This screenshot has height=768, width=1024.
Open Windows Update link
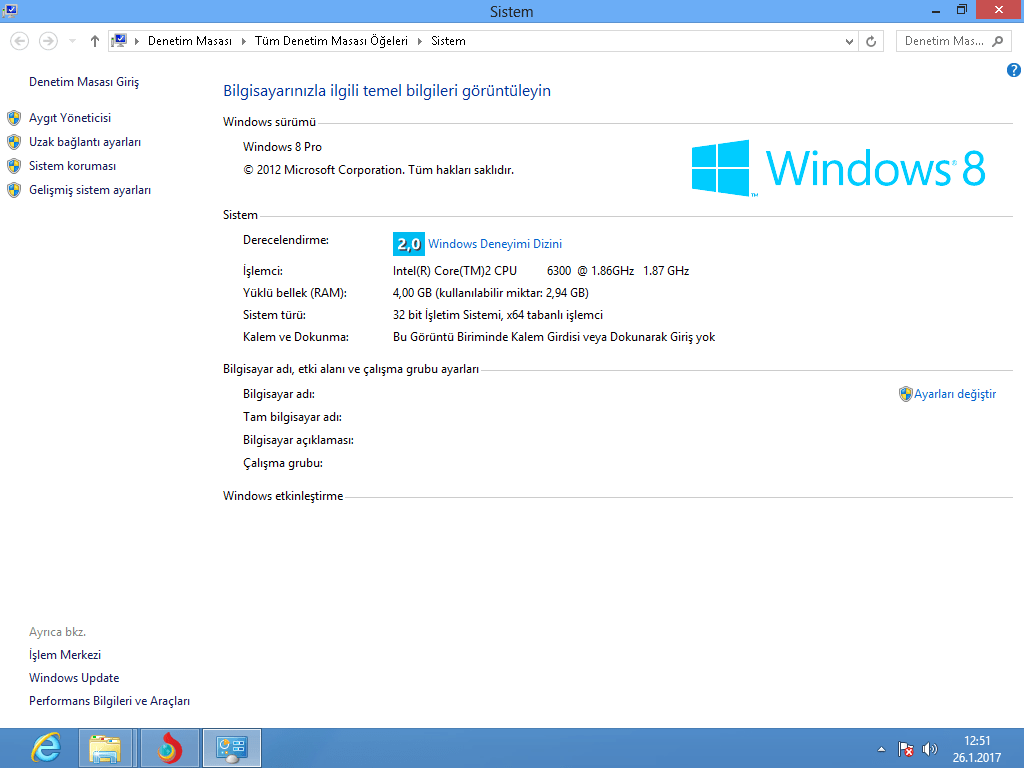click(x=74, y=678)
